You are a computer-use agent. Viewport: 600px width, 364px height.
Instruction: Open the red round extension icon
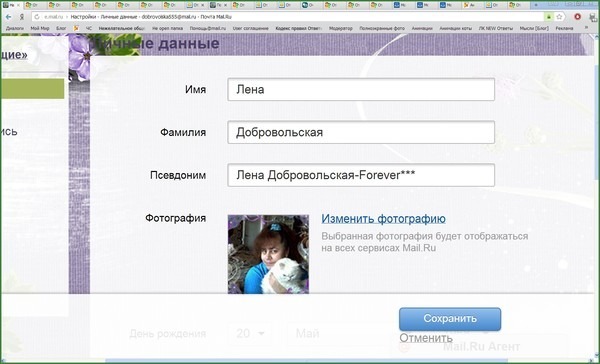coord(577,16)
